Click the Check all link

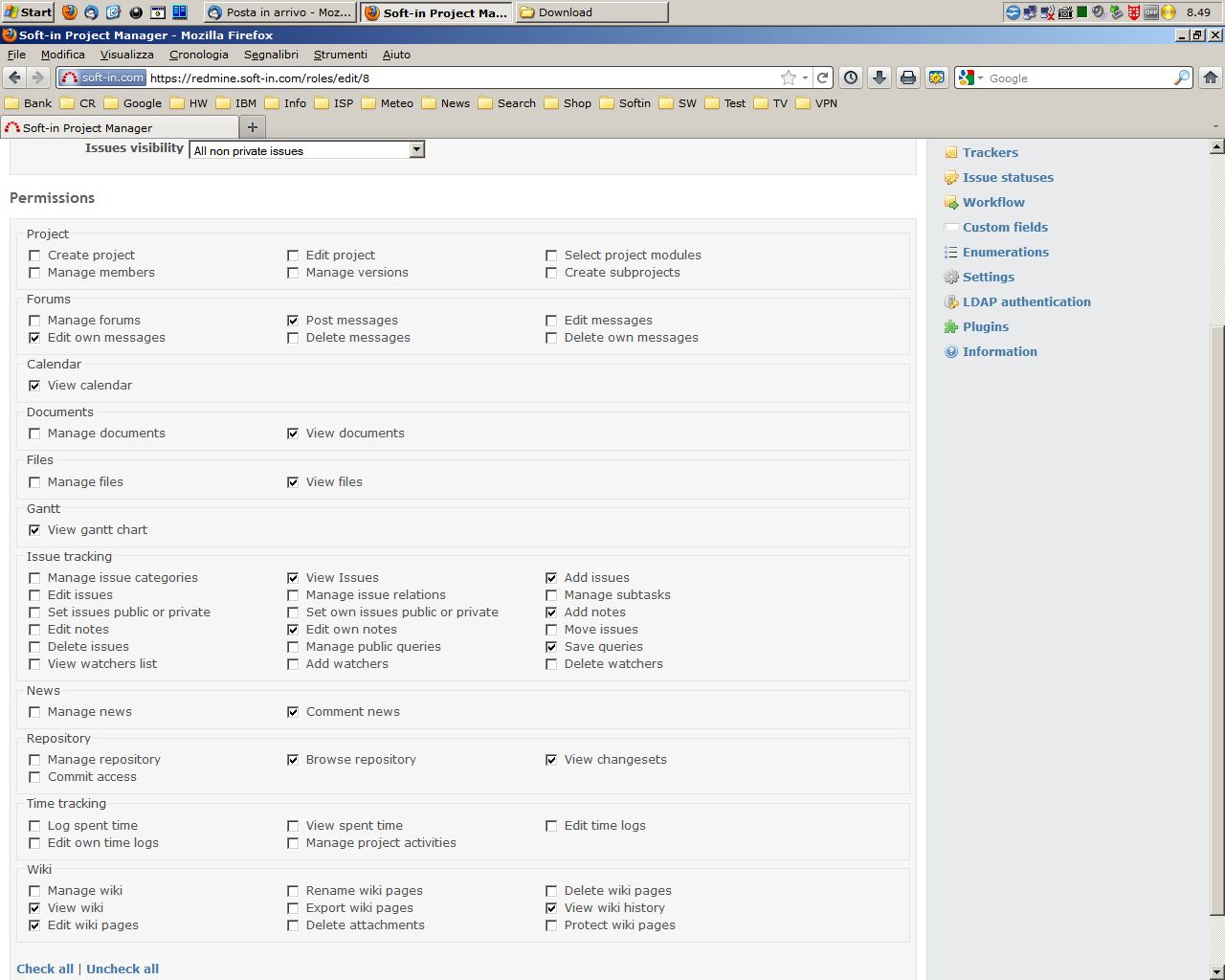click(x=45, y=969)
